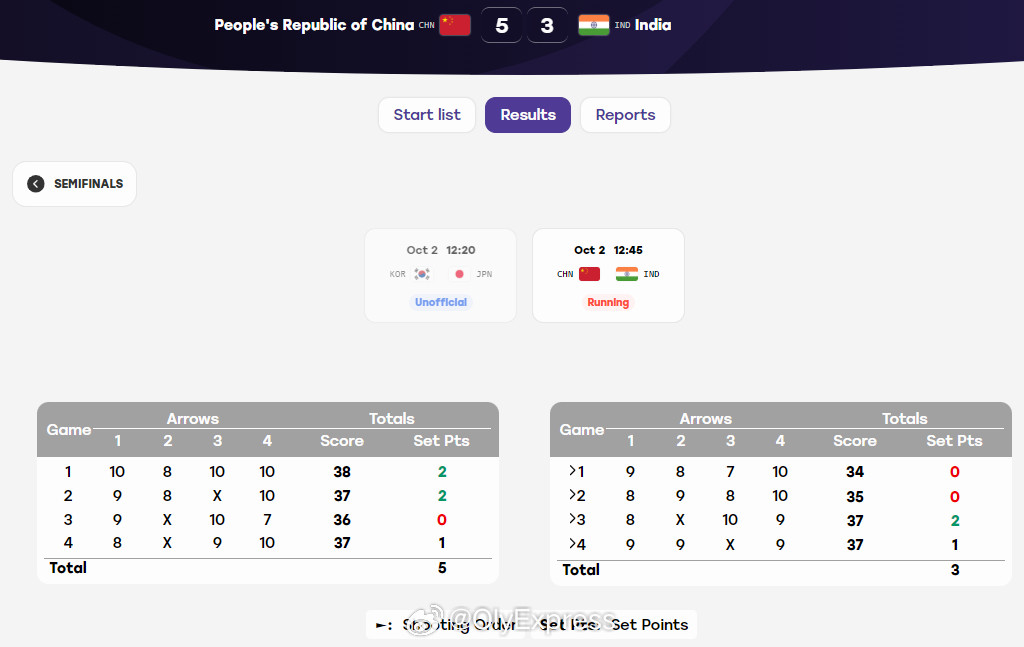Image resolution: width=1024 pixels, height=647 pixels.
Task: Click the shooting order arrow in legend
Action: 383,625
